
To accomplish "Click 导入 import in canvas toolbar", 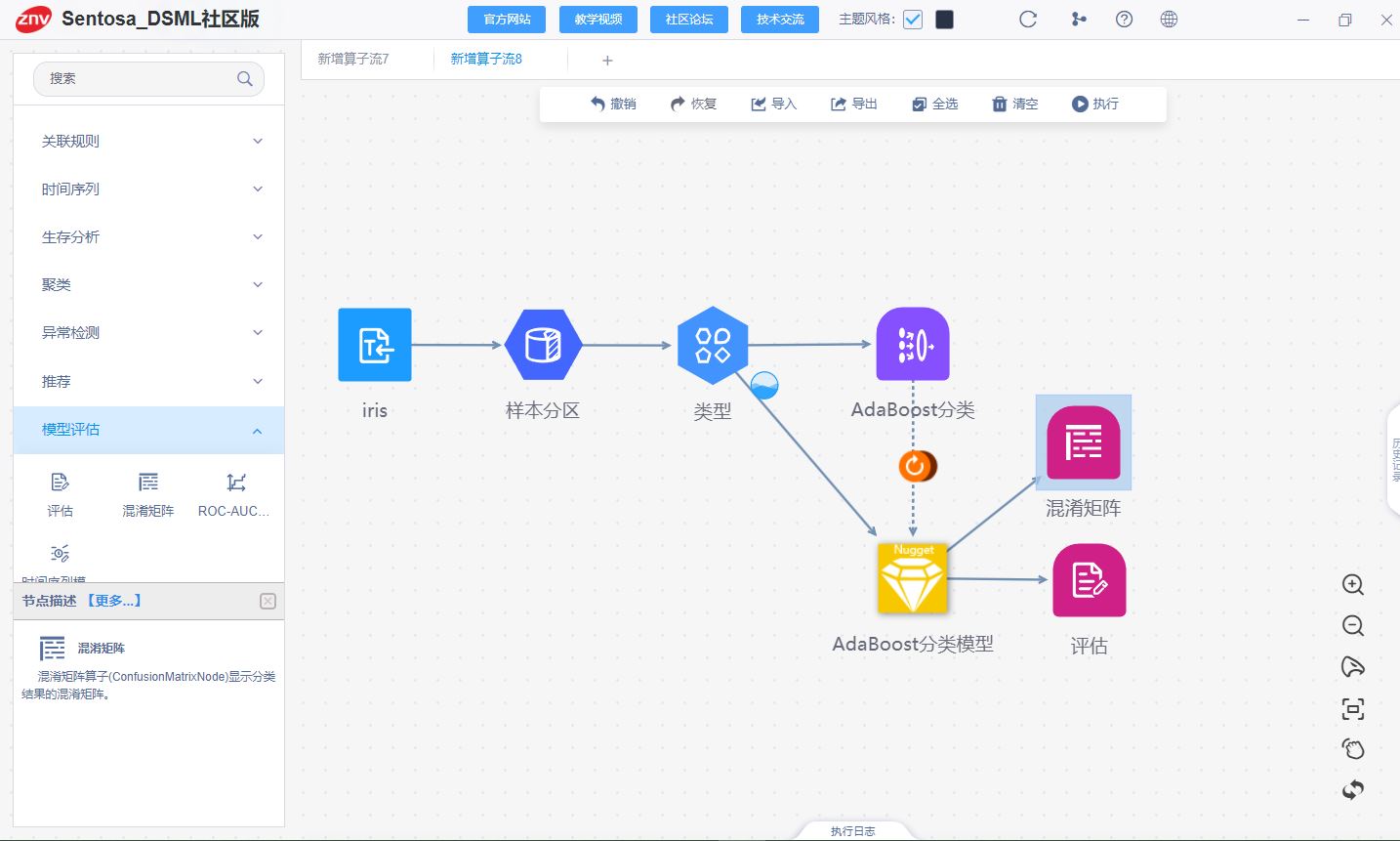I will [773, 105].
